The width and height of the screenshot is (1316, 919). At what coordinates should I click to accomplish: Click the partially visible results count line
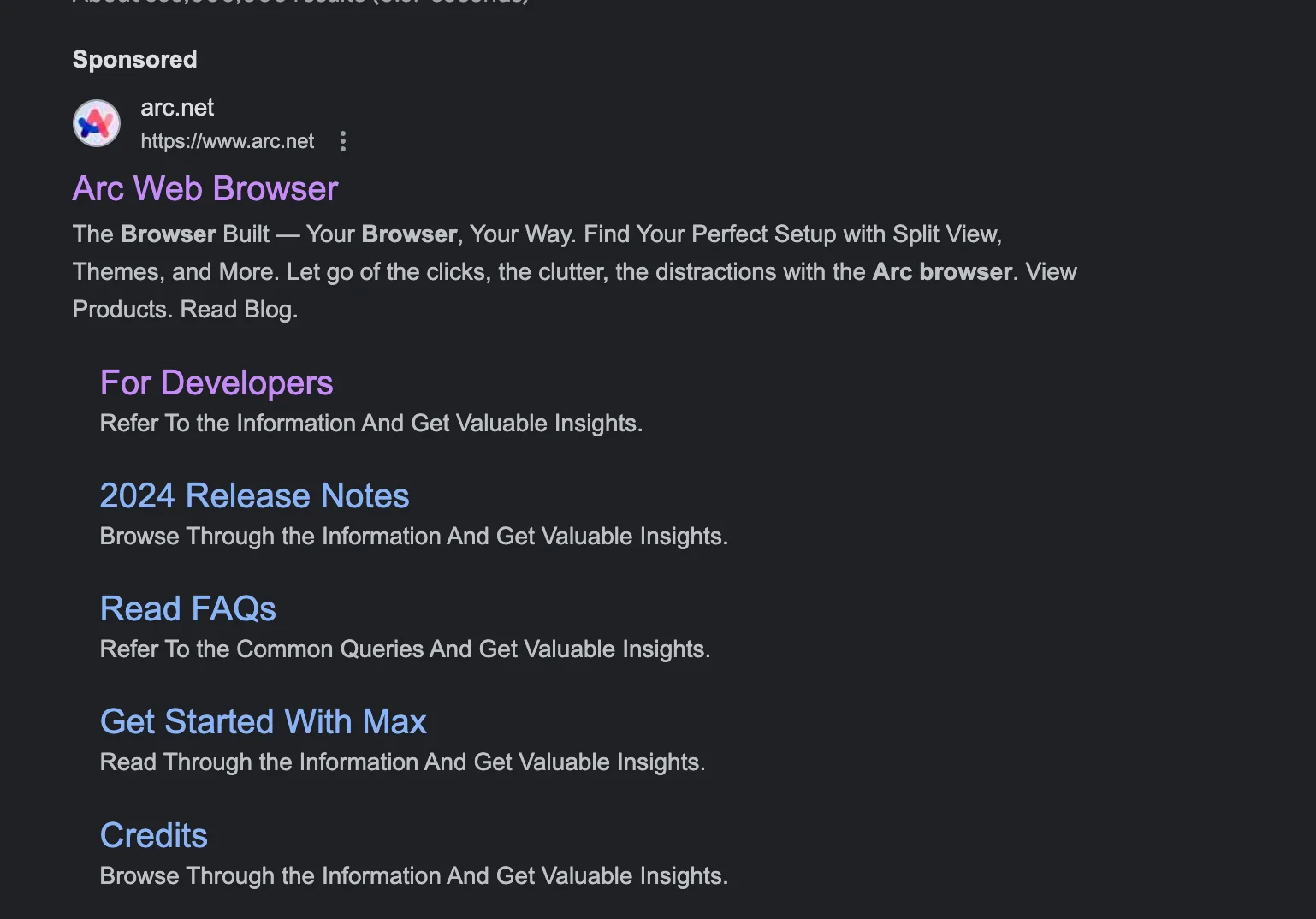click(299, 3)
